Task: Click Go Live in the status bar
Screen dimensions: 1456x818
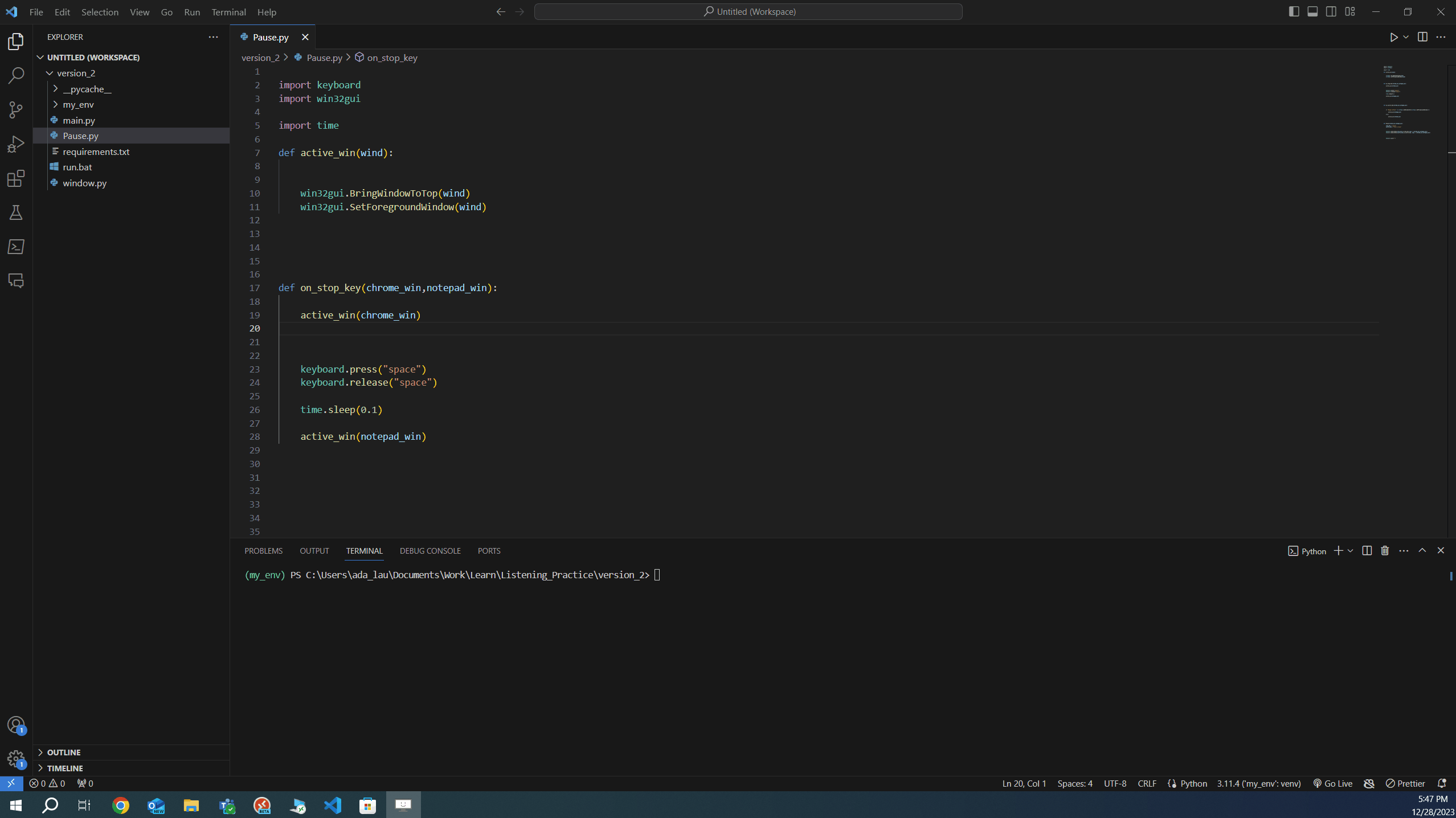Action: [x=1332, y=783]
